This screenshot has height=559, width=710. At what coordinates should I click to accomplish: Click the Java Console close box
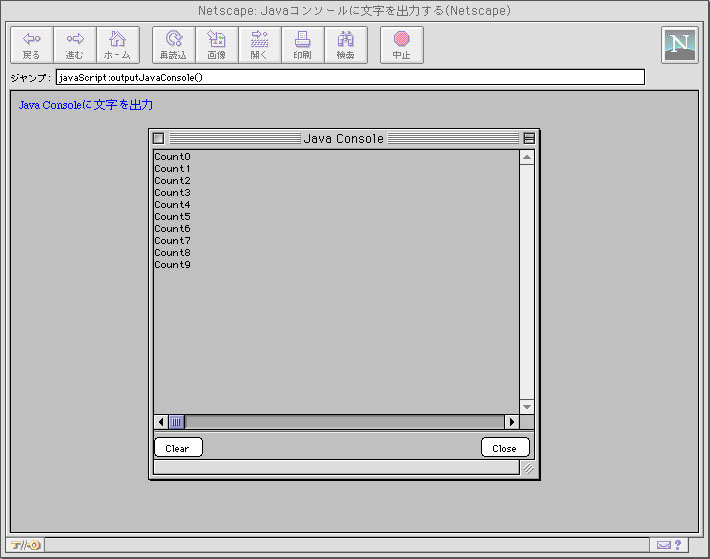pos(158,138)
